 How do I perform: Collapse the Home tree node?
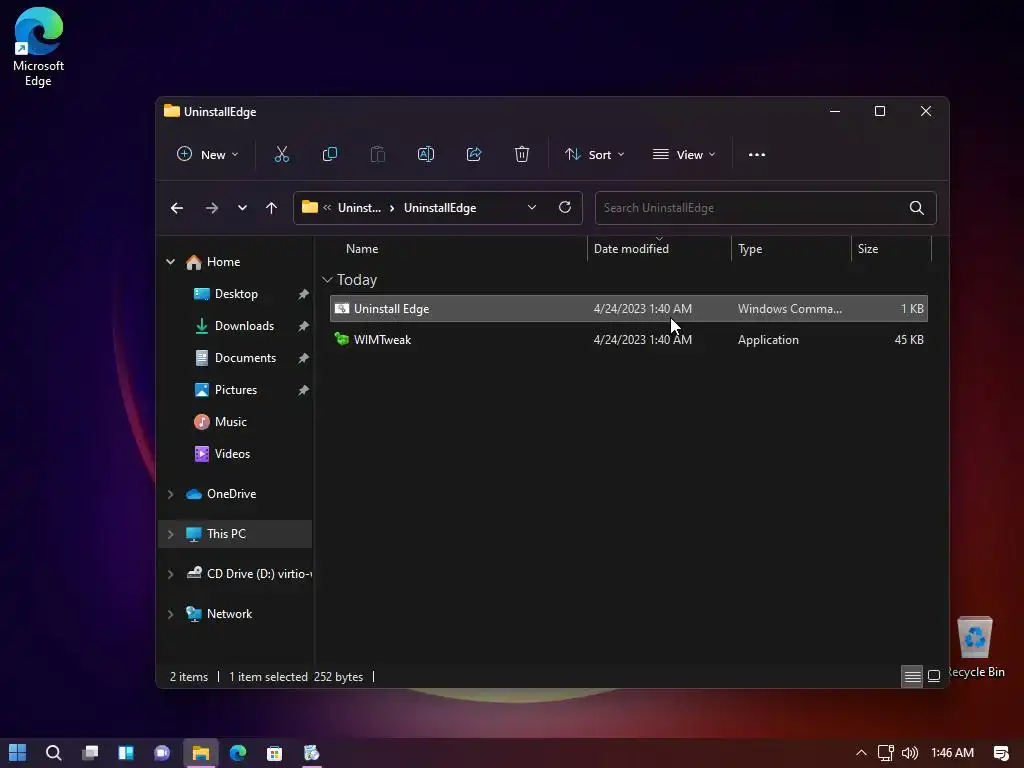click(x=170, y=262)
